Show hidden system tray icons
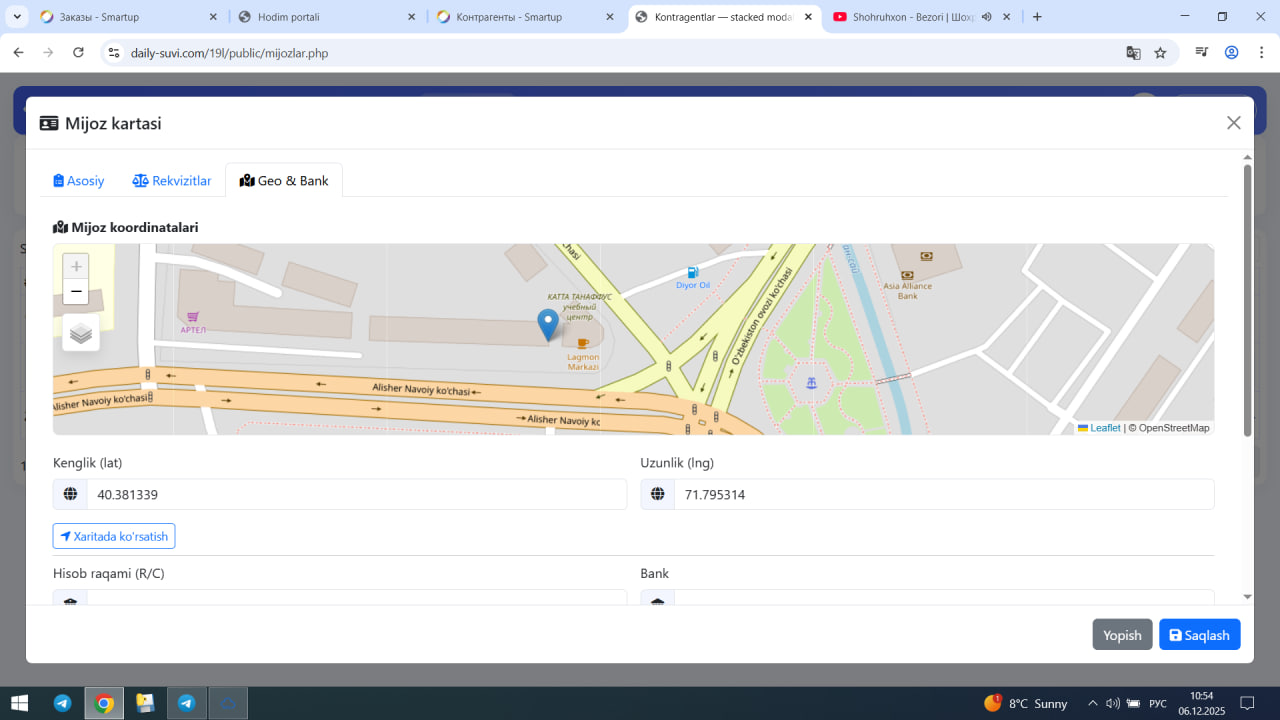1280x720 pixels. [x=1092, y=703]
